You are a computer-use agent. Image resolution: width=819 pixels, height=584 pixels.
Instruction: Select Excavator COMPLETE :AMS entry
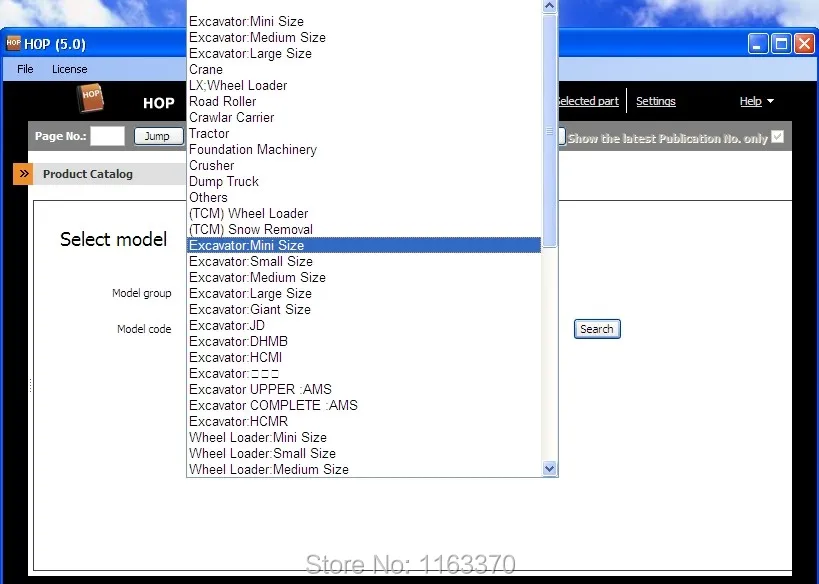click(x=364, y=406)
